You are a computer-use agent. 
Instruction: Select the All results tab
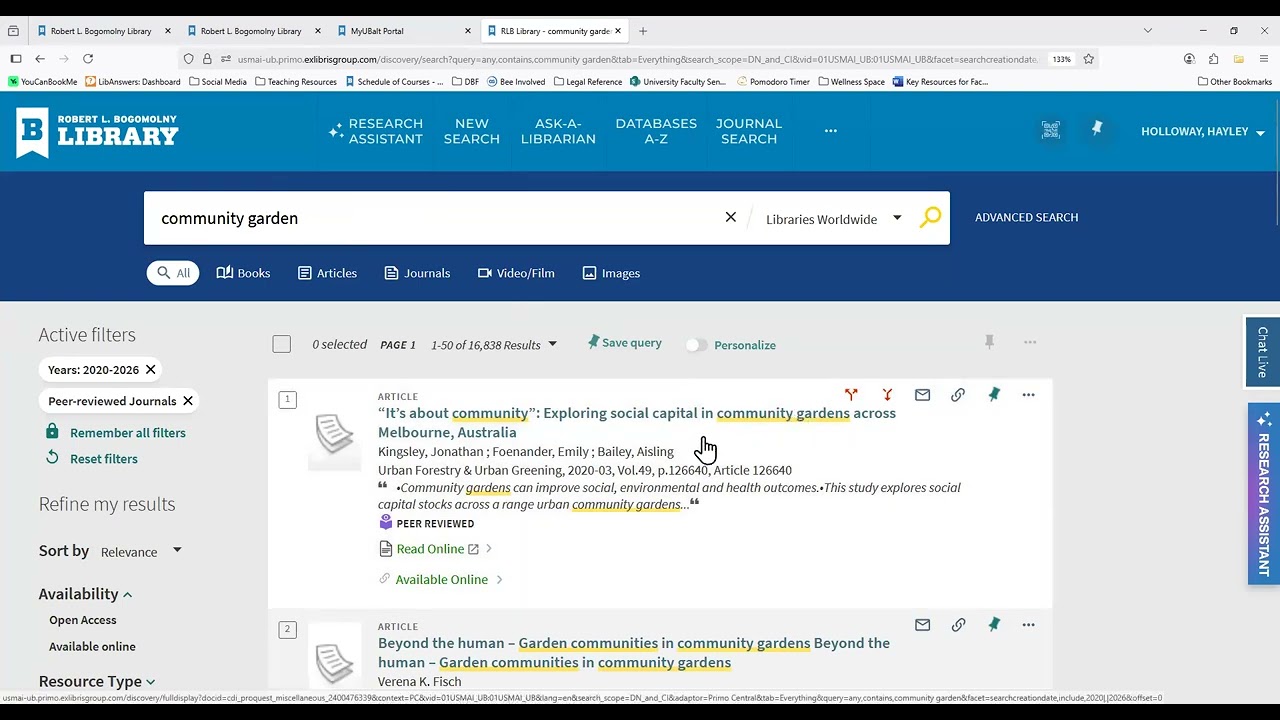pos(173,273)
